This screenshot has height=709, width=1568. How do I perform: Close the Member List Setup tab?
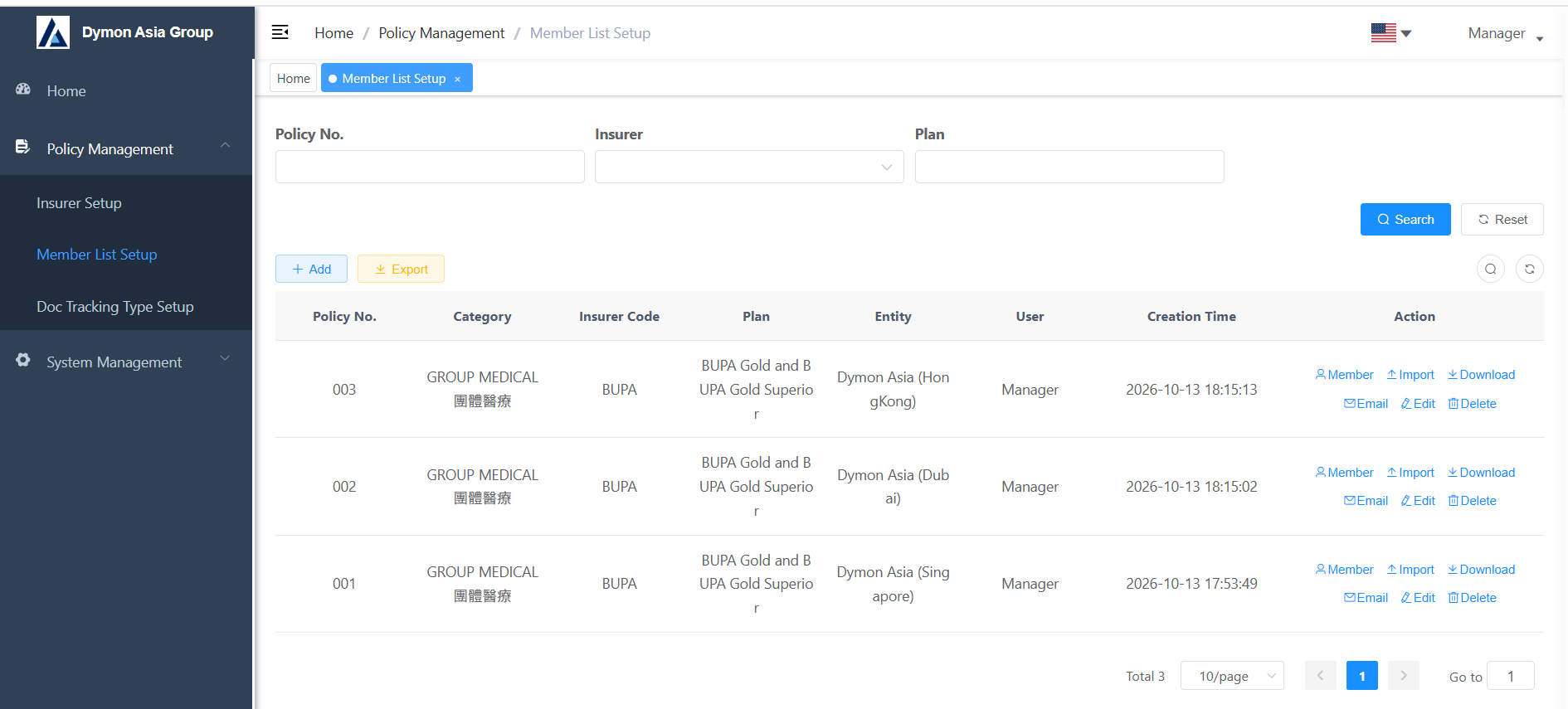[457, 79]
